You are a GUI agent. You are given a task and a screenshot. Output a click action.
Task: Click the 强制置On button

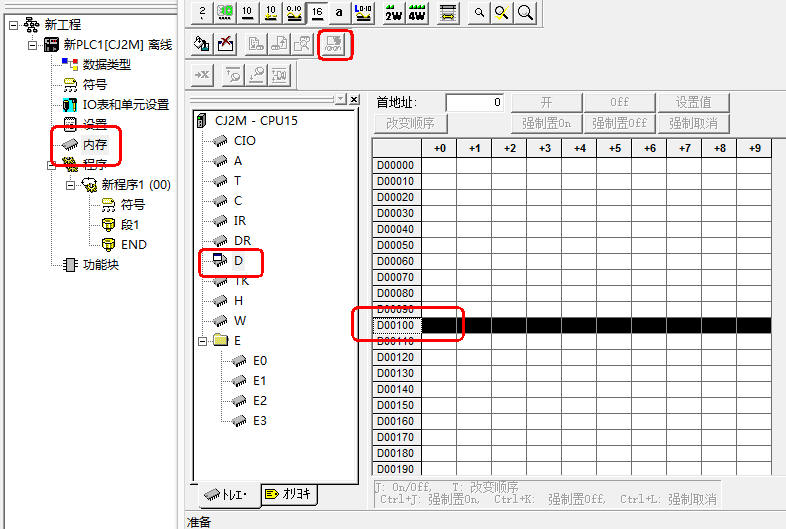pyautogui.click(x=546, y=124)
